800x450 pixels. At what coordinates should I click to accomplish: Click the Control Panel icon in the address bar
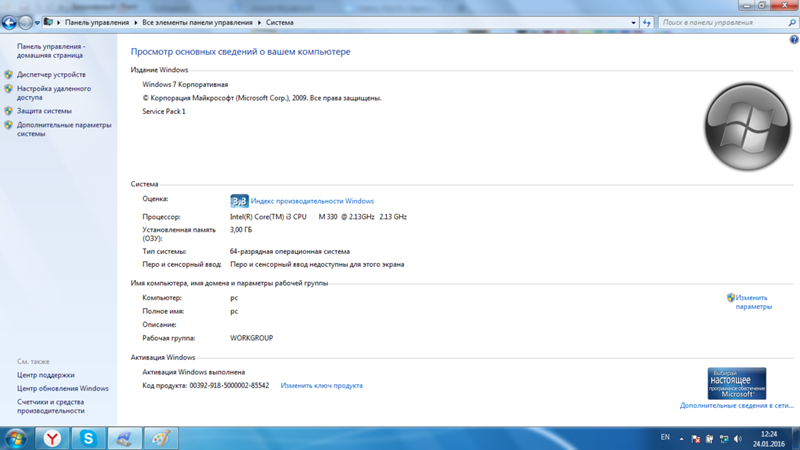[48, 22]
